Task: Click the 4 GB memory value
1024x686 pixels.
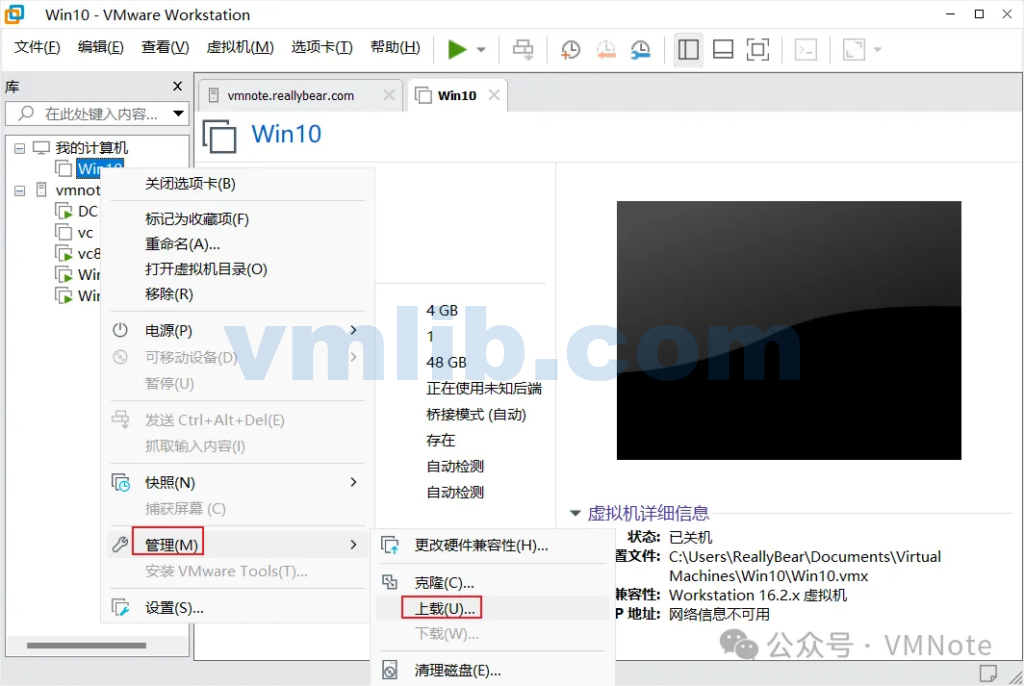Action: (442, 310)
